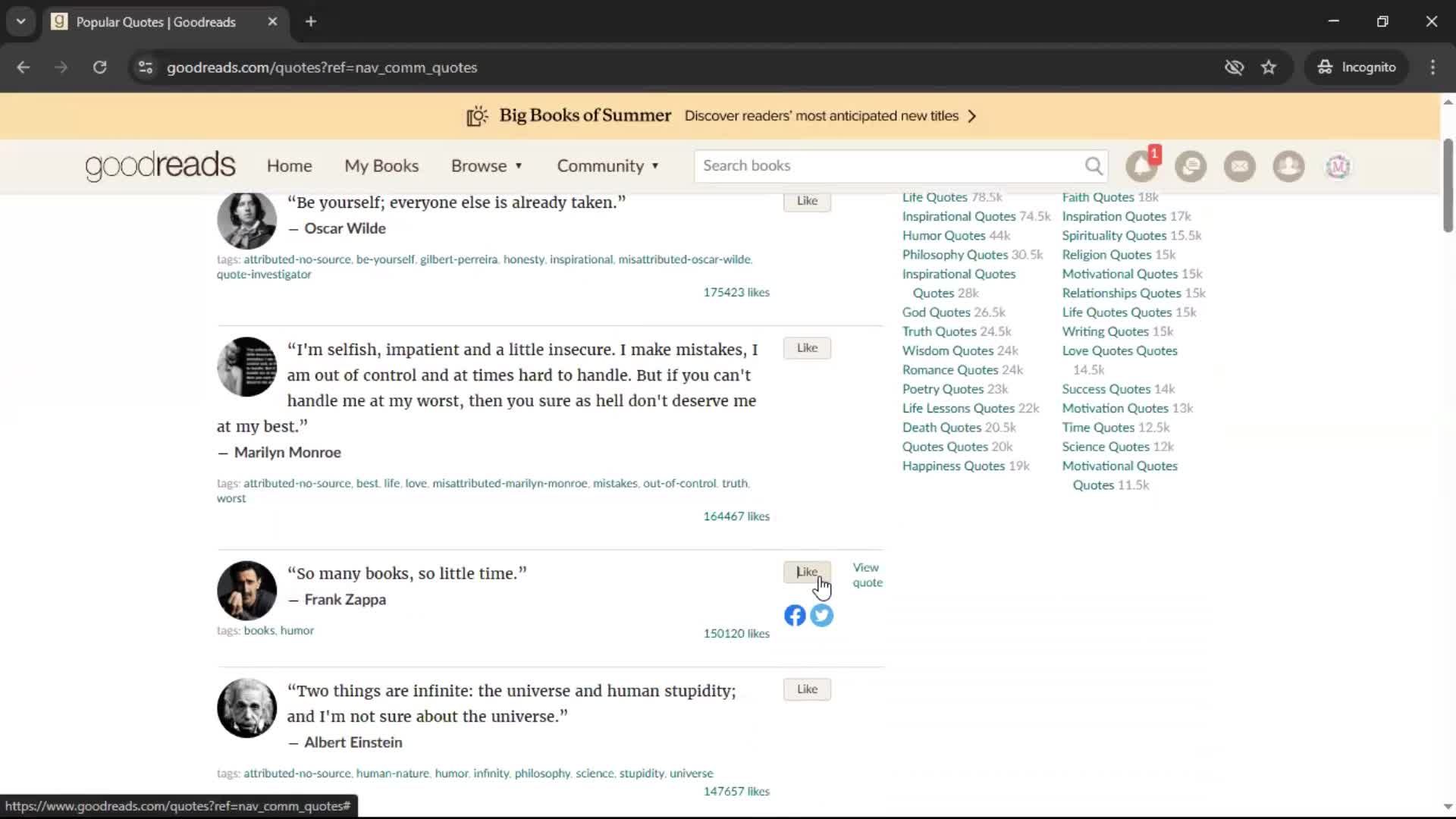Viewport: 1456px width, 819px height.
Task: Open Albert Einstein author link
Action: pos(353,742)
